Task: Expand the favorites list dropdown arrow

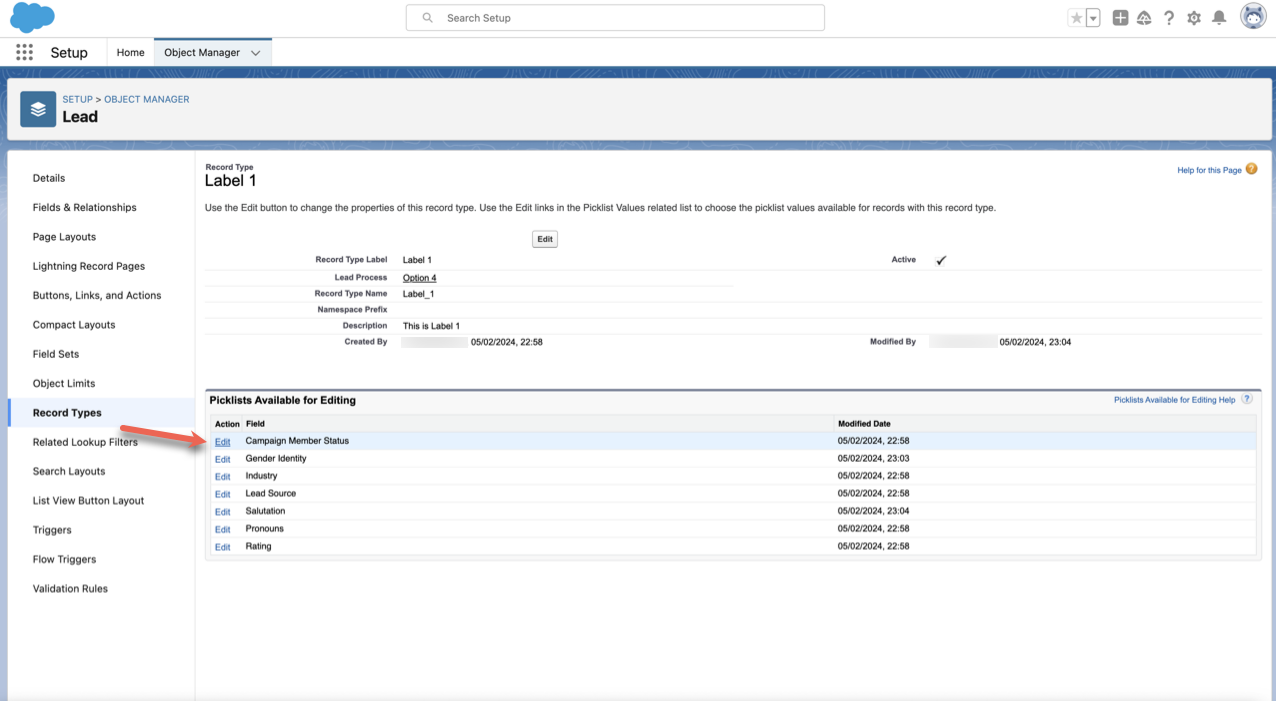Action: coord(1093,18)
